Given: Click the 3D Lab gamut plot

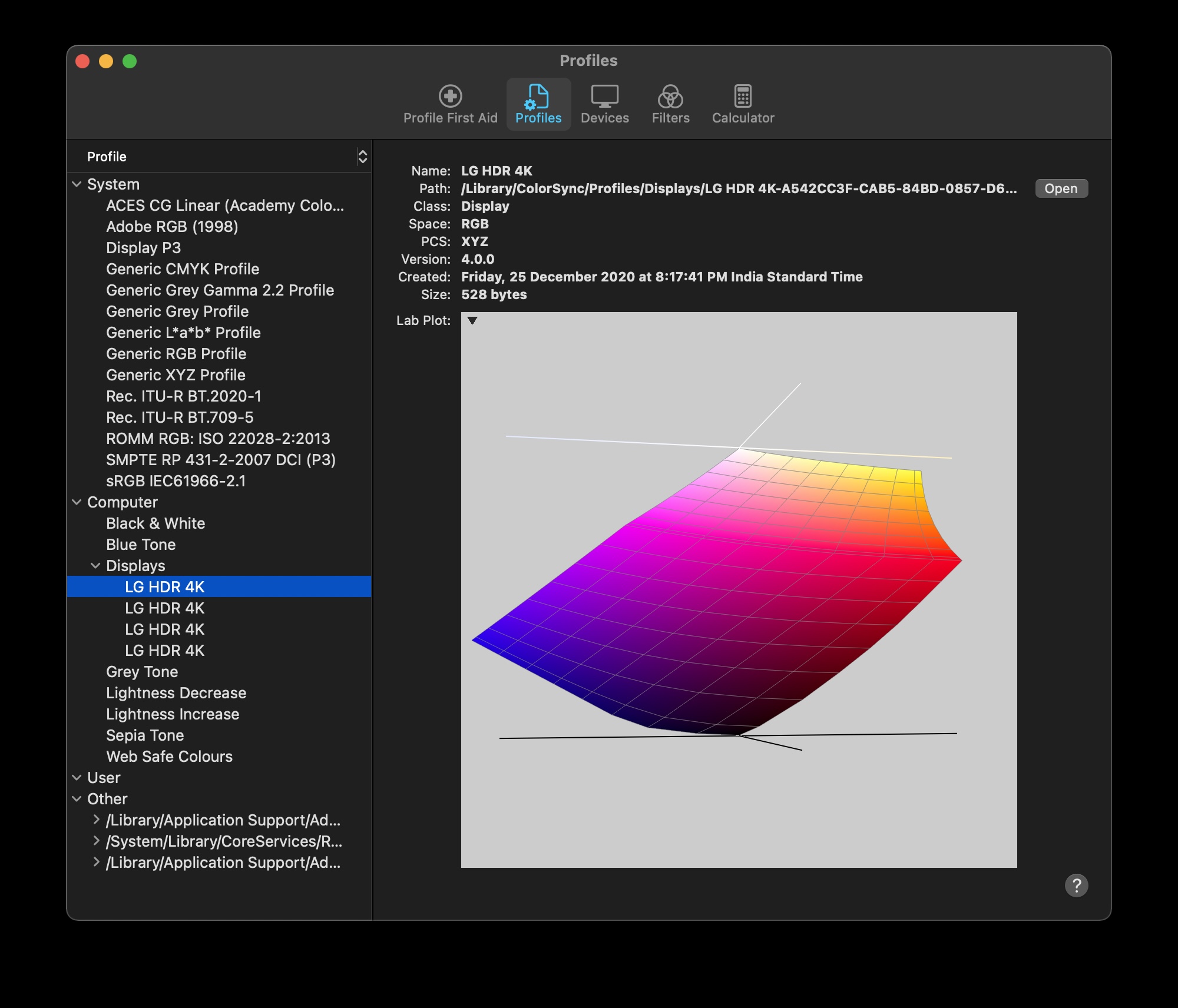Looking at the screenshot, I should (x=739, y=589).
